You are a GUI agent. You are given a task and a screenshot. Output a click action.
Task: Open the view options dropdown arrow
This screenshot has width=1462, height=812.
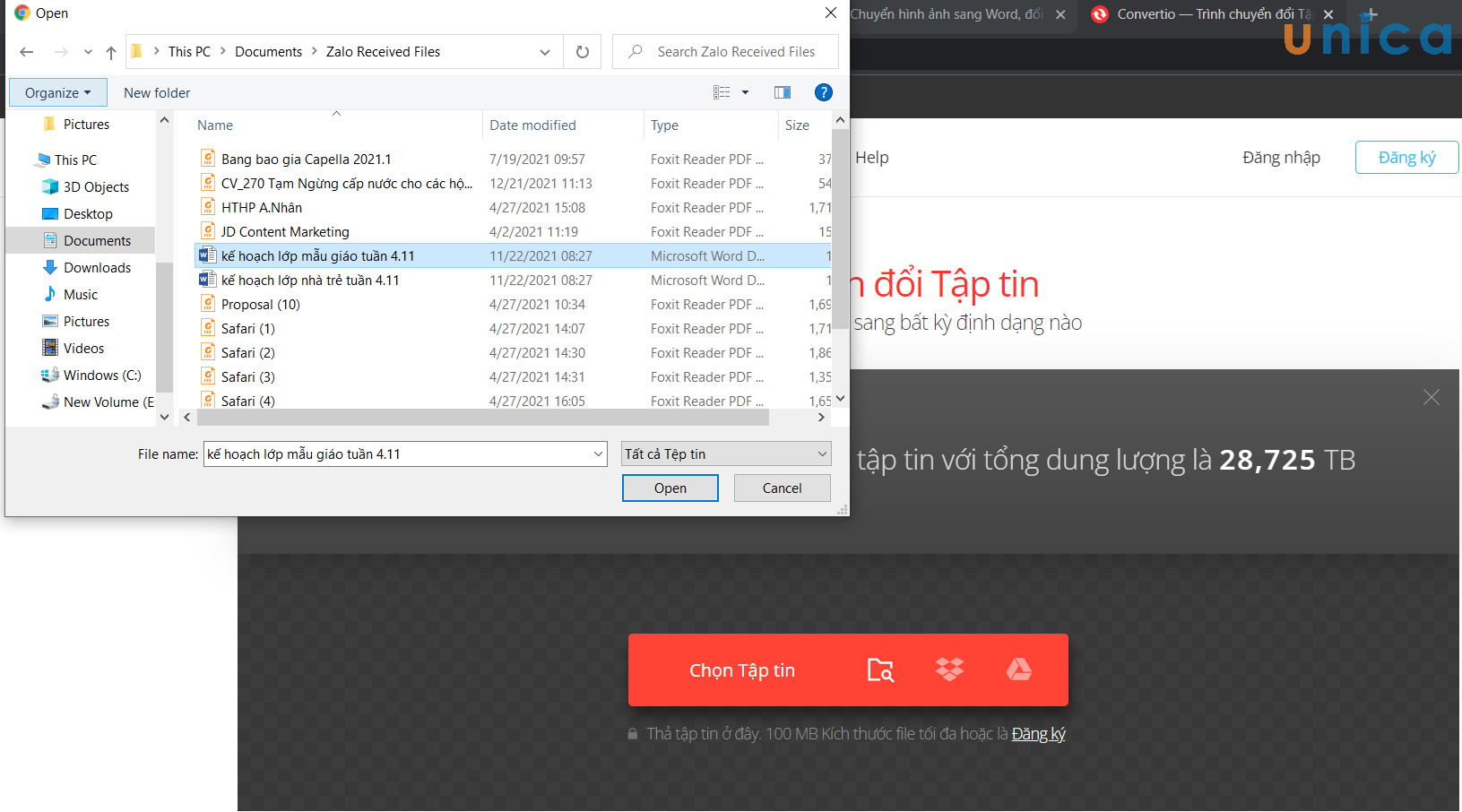click(x=745, y=92)
